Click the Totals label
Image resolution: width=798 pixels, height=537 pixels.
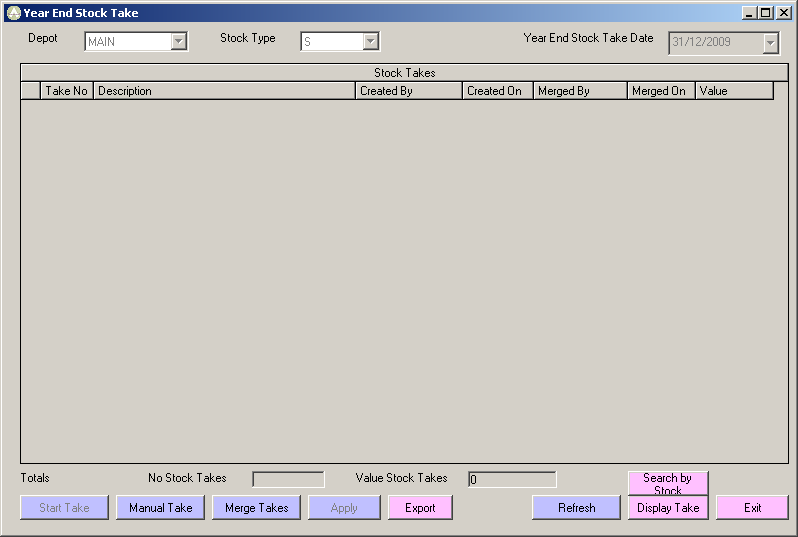(x=35, y=477)
